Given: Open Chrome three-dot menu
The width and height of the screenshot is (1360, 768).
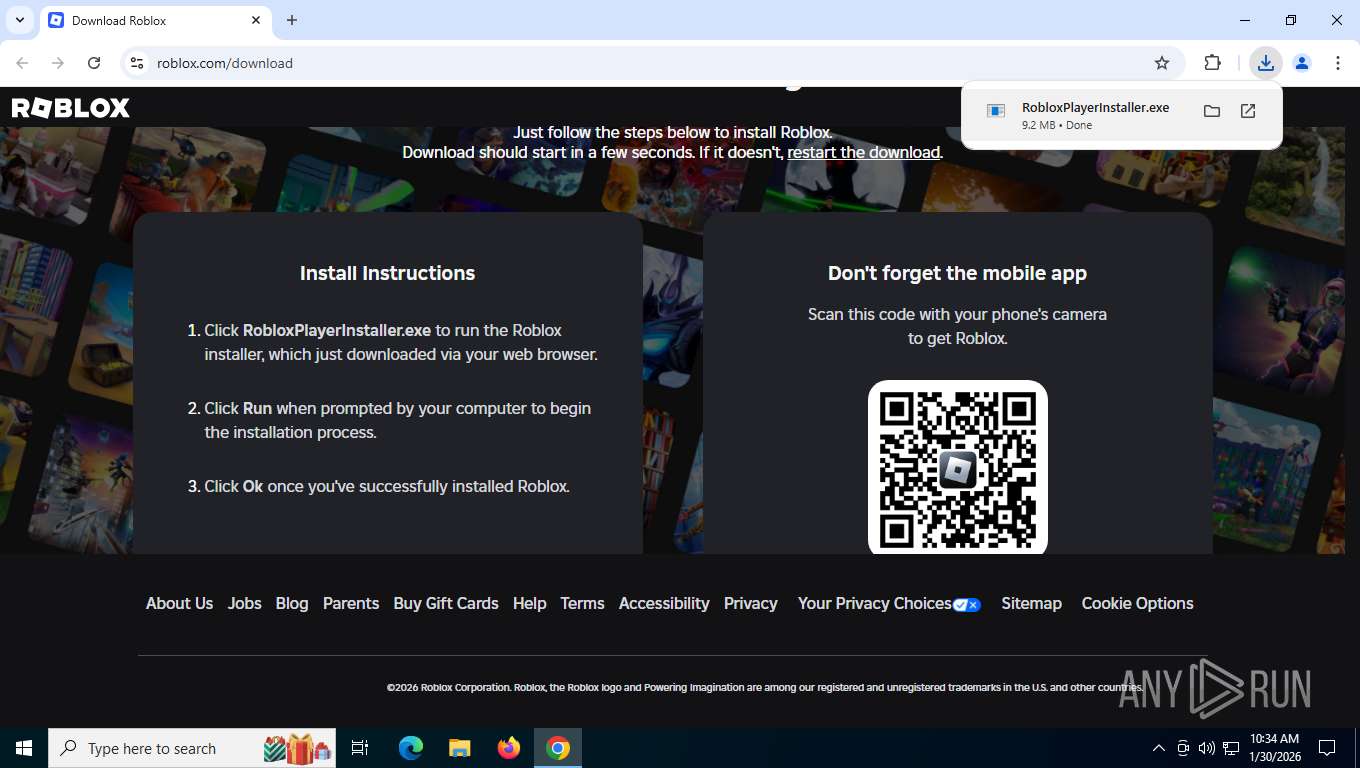Looking at the screenshot, I should point(1338,63).
